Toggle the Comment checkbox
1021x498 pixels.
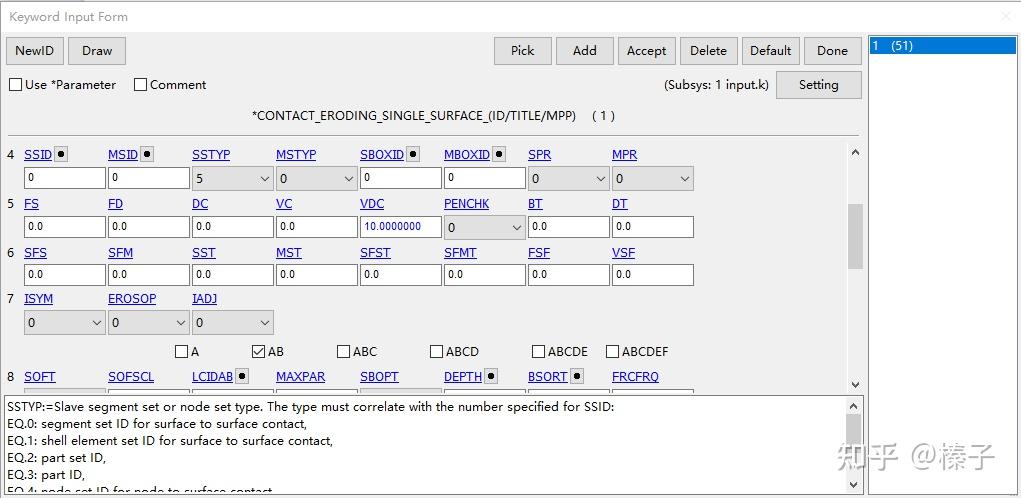click(141, 85)
